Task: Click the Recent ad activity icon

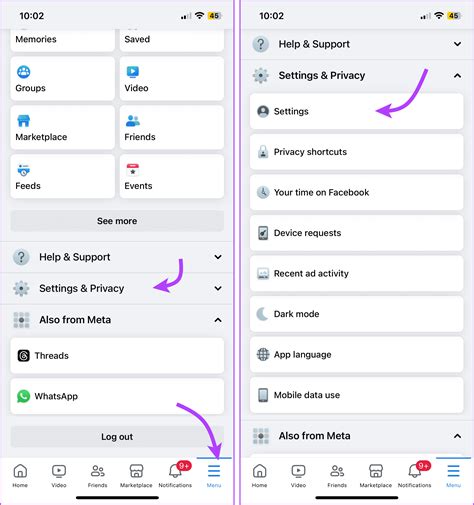Action: (x=263, y=273)
